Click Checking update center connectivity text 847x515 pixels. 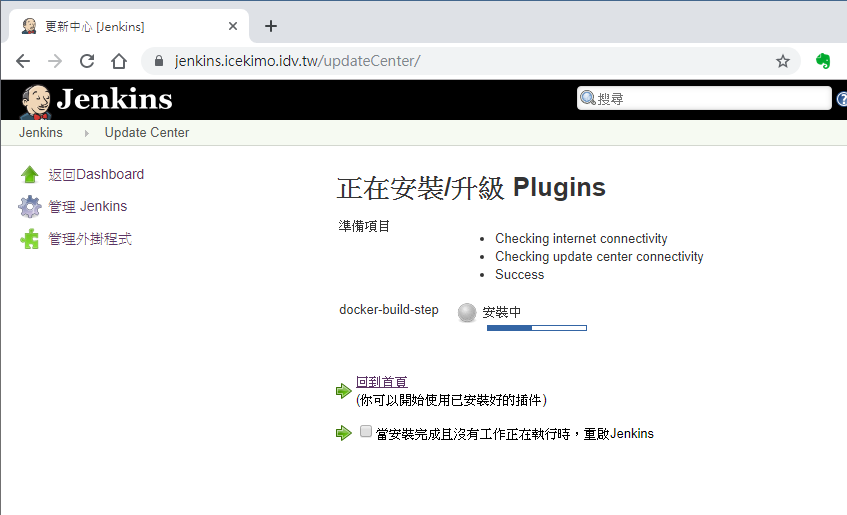pos(599,256)
